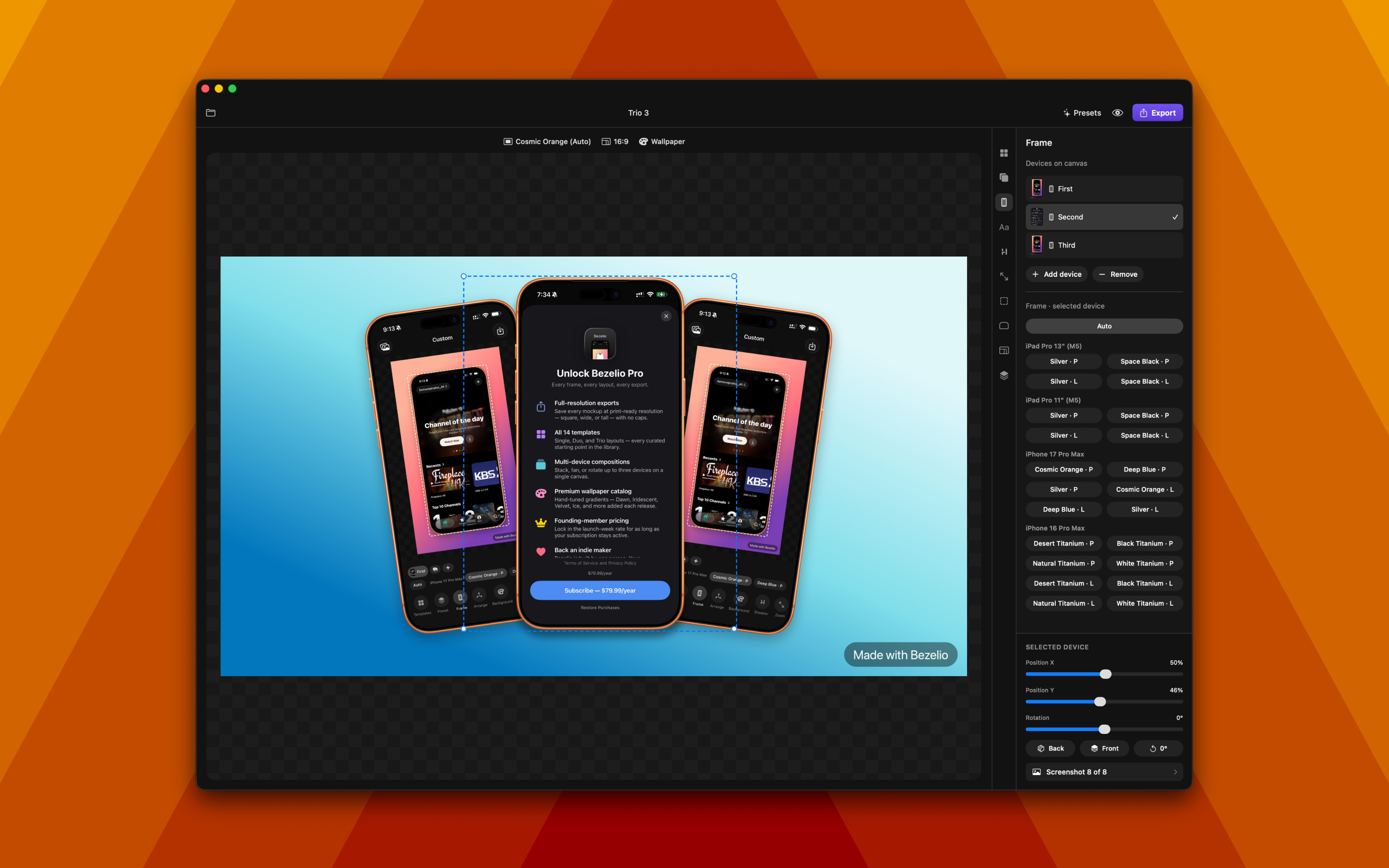
Task: Click the layers icon on Front button
Action: tap(1094, 748)
